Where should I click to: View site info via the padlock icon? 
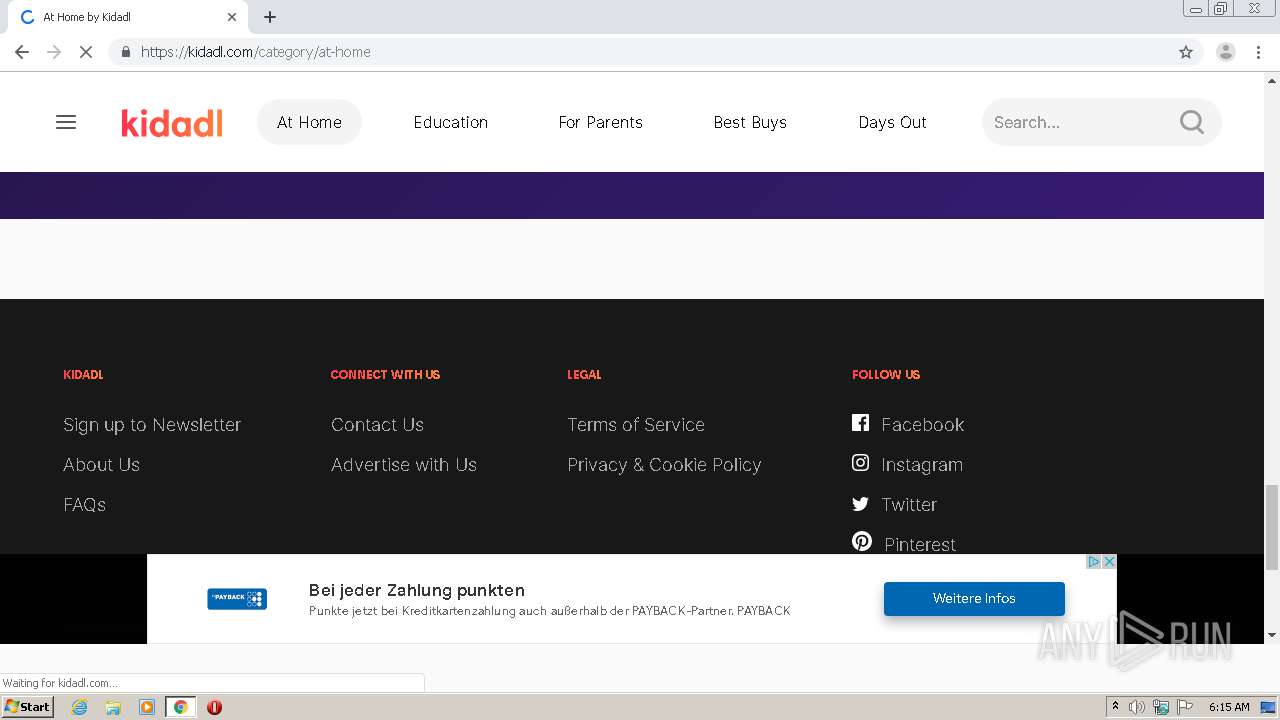125,52
